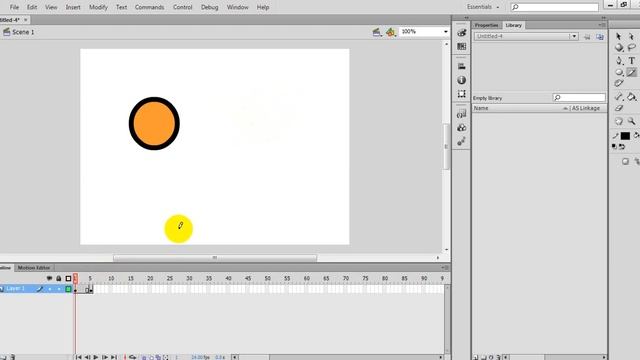The image size is (640, 360).
Task: Open the Transform panel icon
Action: pos(462,94)
